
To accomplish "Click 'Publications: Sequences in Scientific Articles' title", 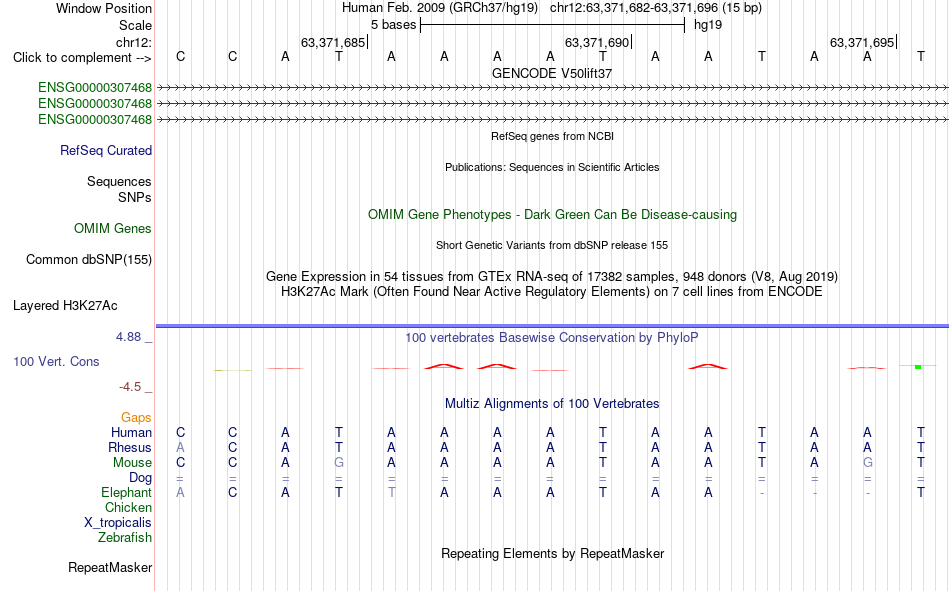I will 552,167.
